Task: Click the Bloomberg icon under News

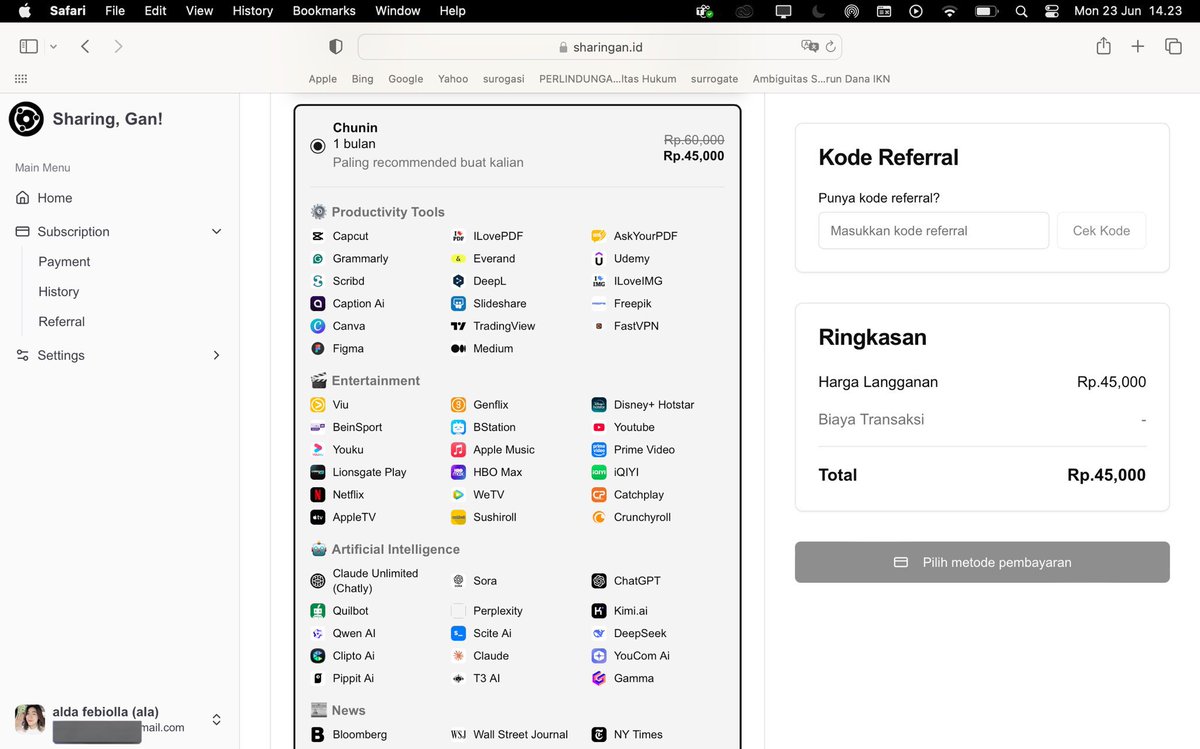Action: pyautogui.click(x=317, y=734)
